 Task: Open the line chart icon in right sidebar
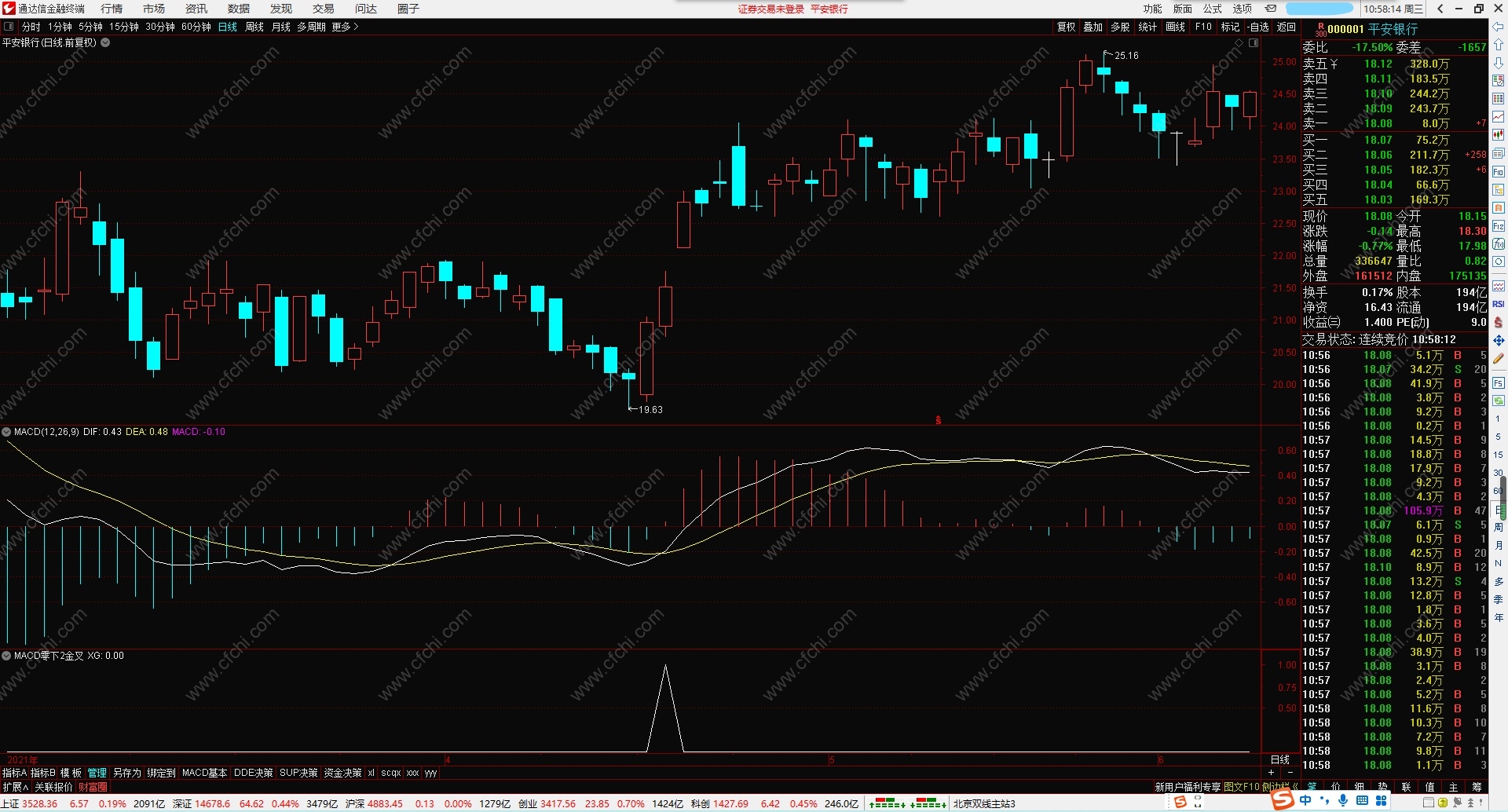(x=1499, y=117)
